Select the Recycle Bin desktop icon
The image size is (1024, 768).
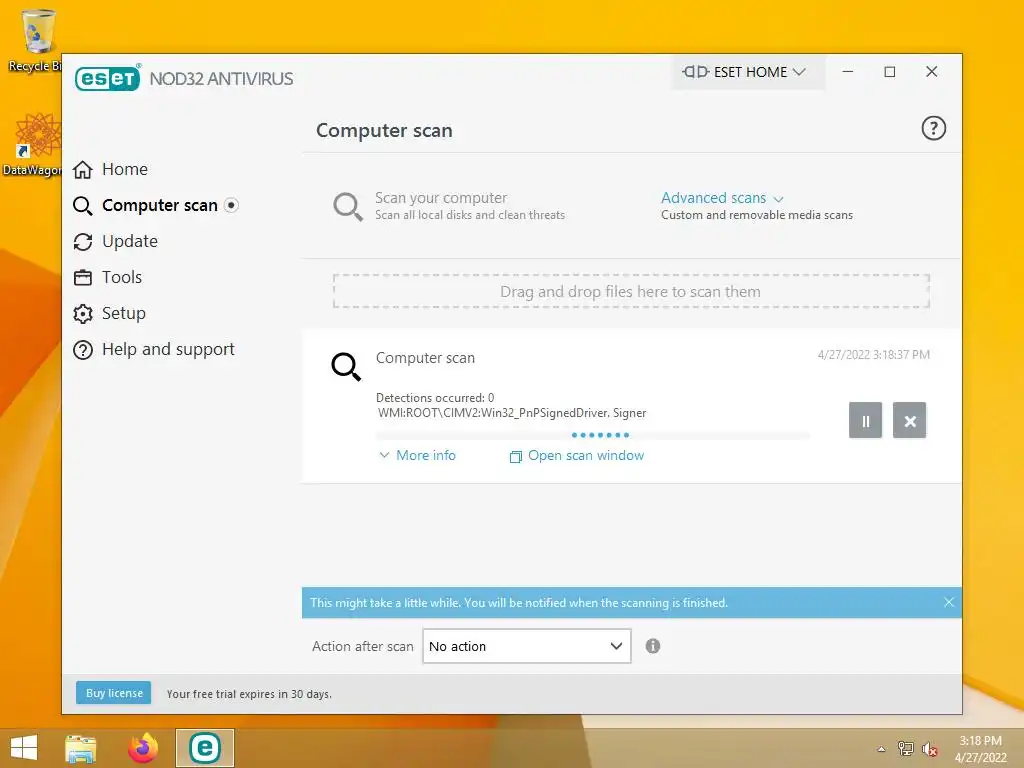(36, 39)
